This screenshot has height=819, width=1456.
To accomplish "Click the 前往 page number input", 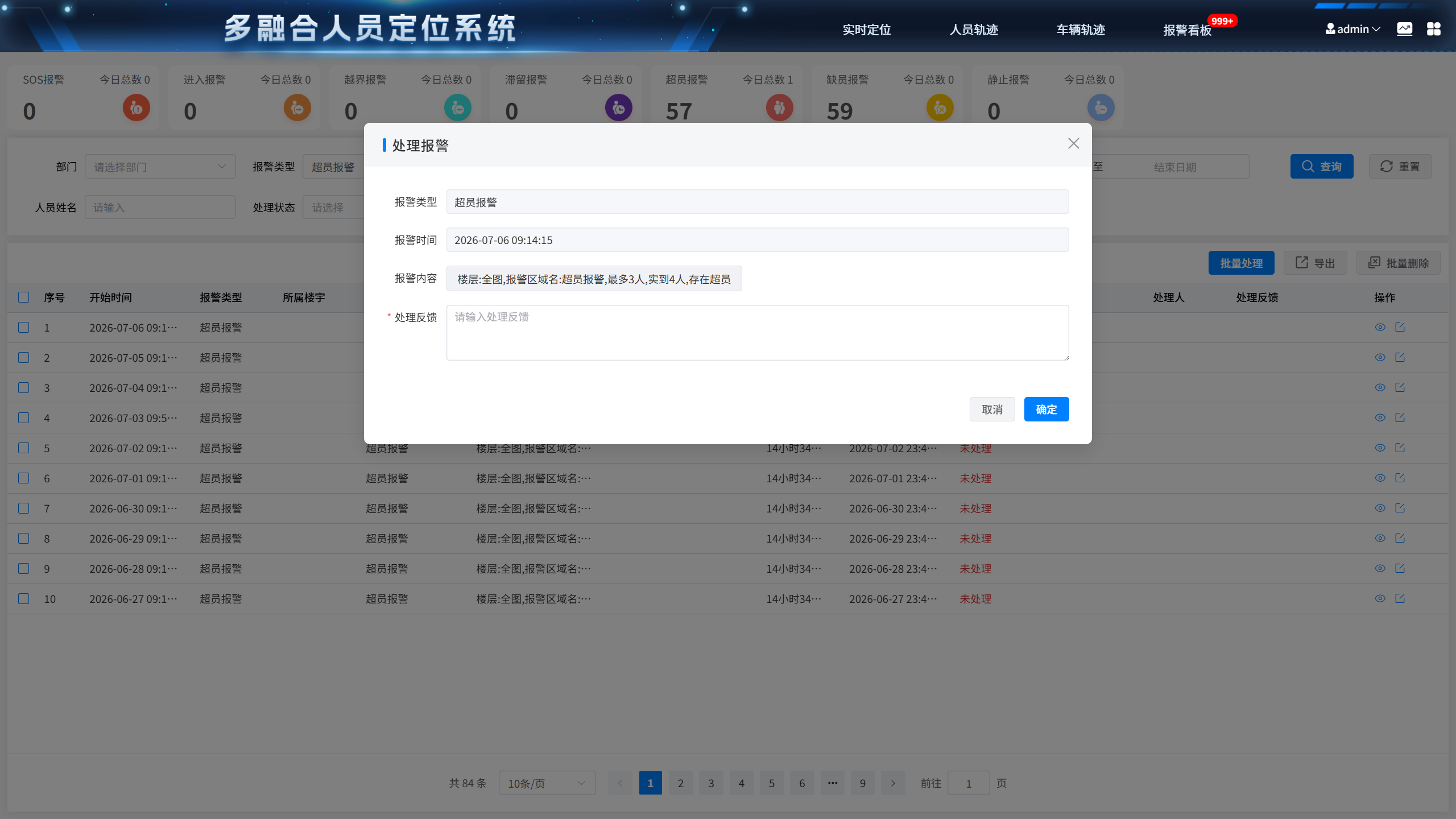I will tap(969, 783).
